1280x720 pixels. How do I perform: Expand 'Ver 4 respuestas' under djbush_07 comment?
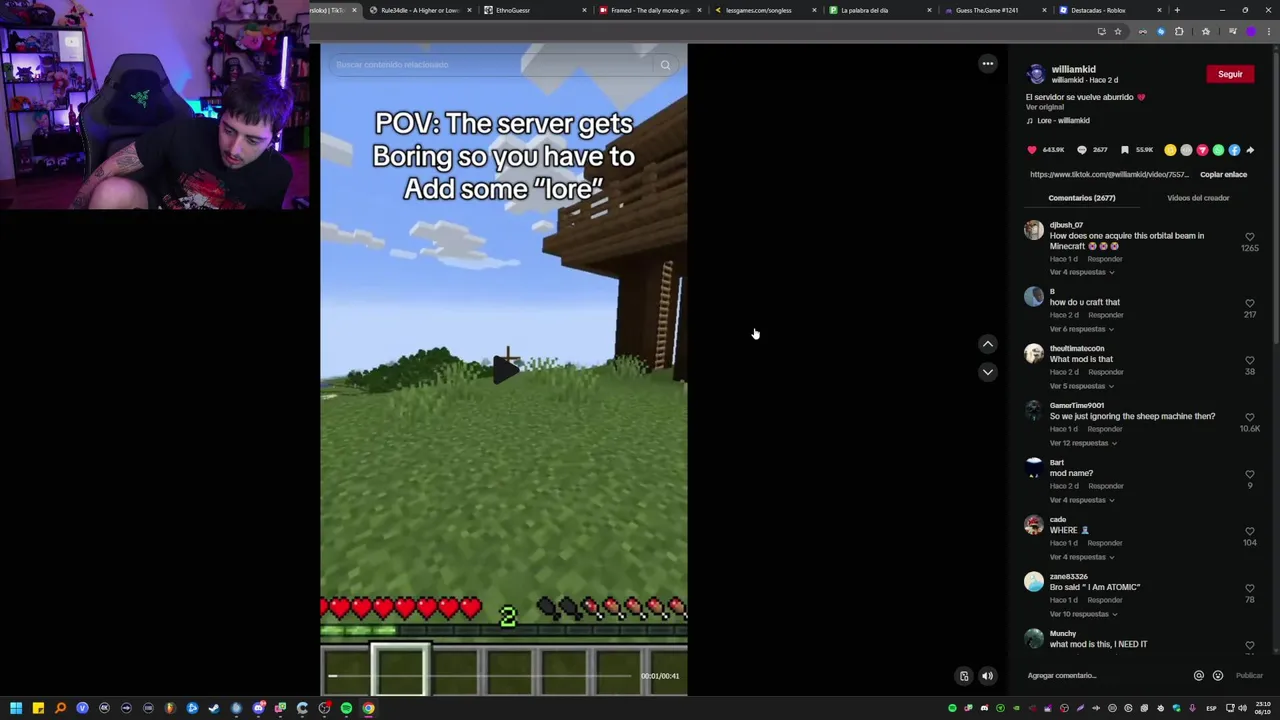pyautogui.click(x=1081, y=272)
